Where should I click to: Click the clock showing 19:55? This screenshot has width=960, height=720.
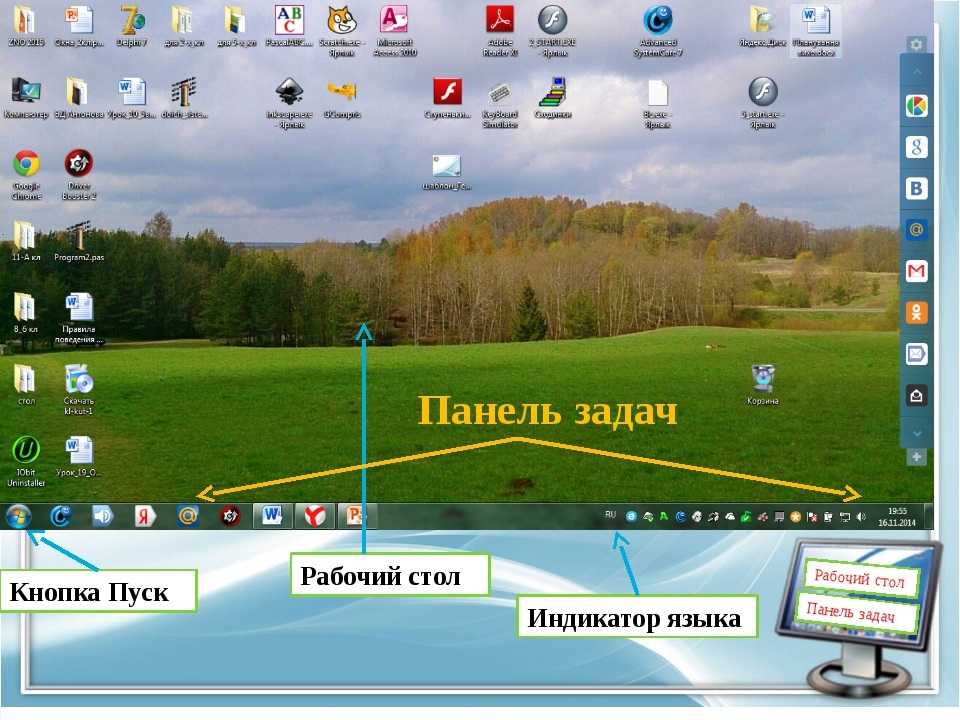(898, 516)
